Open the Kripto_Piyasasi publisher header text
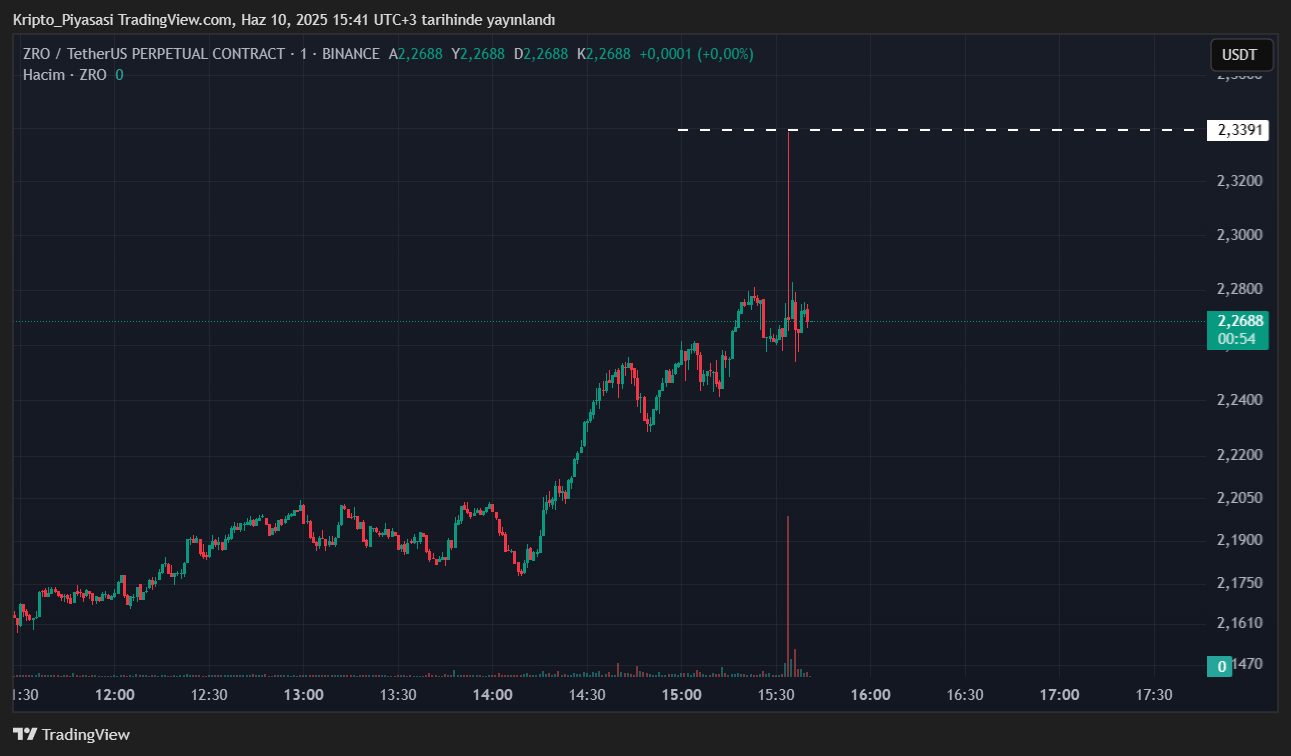Viewport: 1291px width, 756px height. click(283, 20)
